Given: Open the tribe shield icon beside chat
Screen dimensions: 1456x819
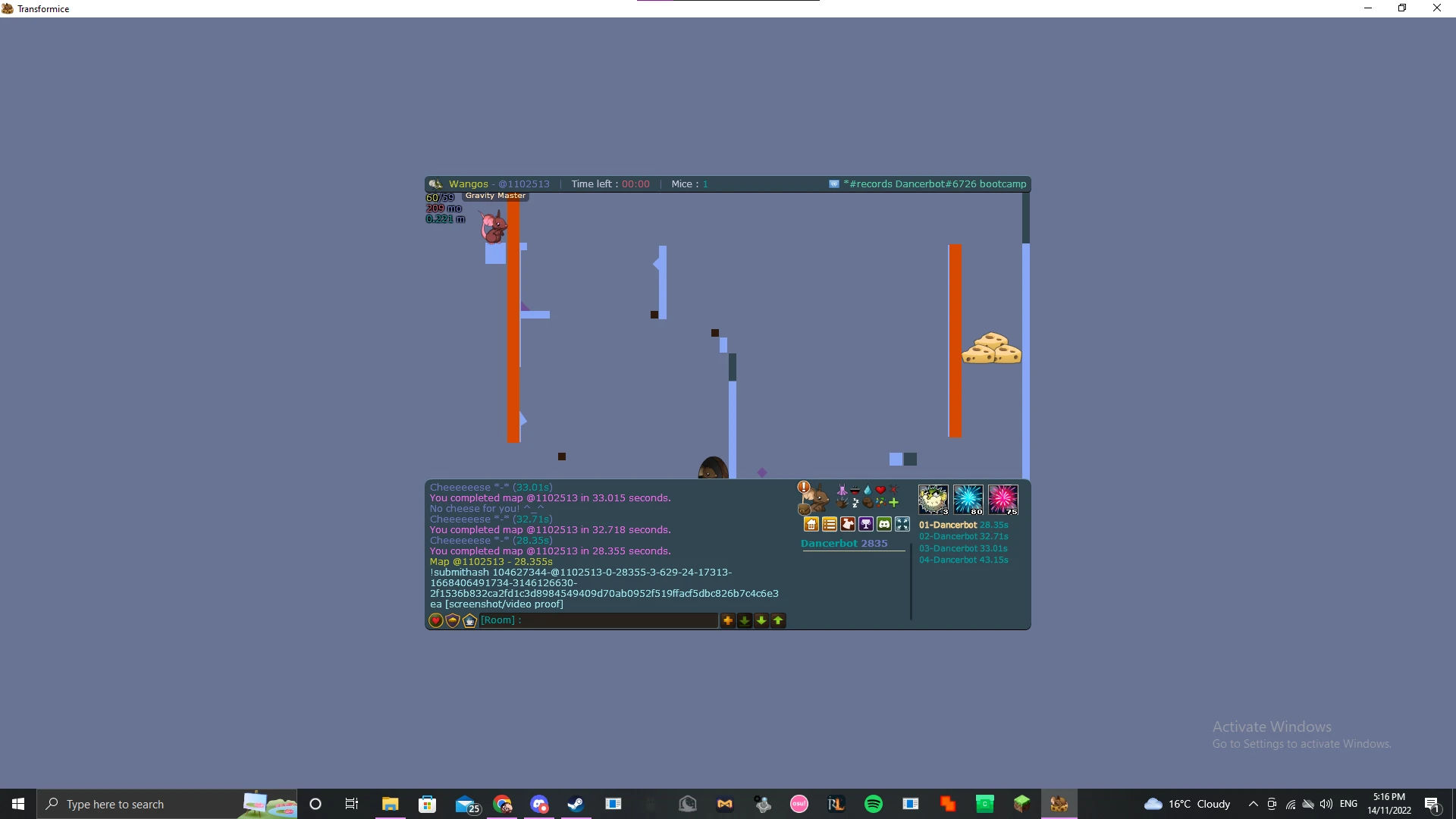Looking at the screenshot, I should point(453,620).
